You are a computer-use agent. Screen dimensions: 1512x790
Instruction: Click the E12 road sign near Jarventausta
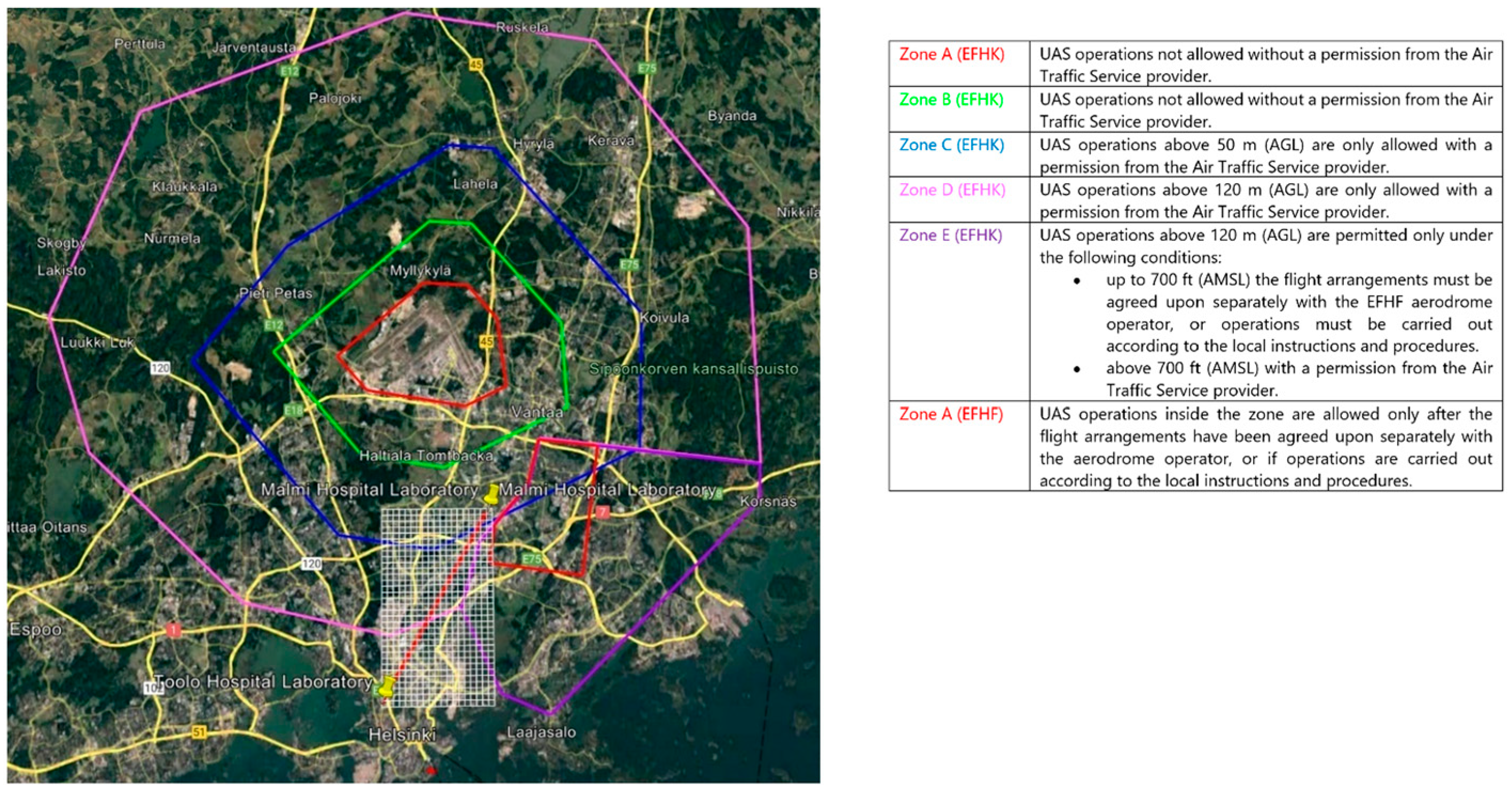[x=289, y=71]
